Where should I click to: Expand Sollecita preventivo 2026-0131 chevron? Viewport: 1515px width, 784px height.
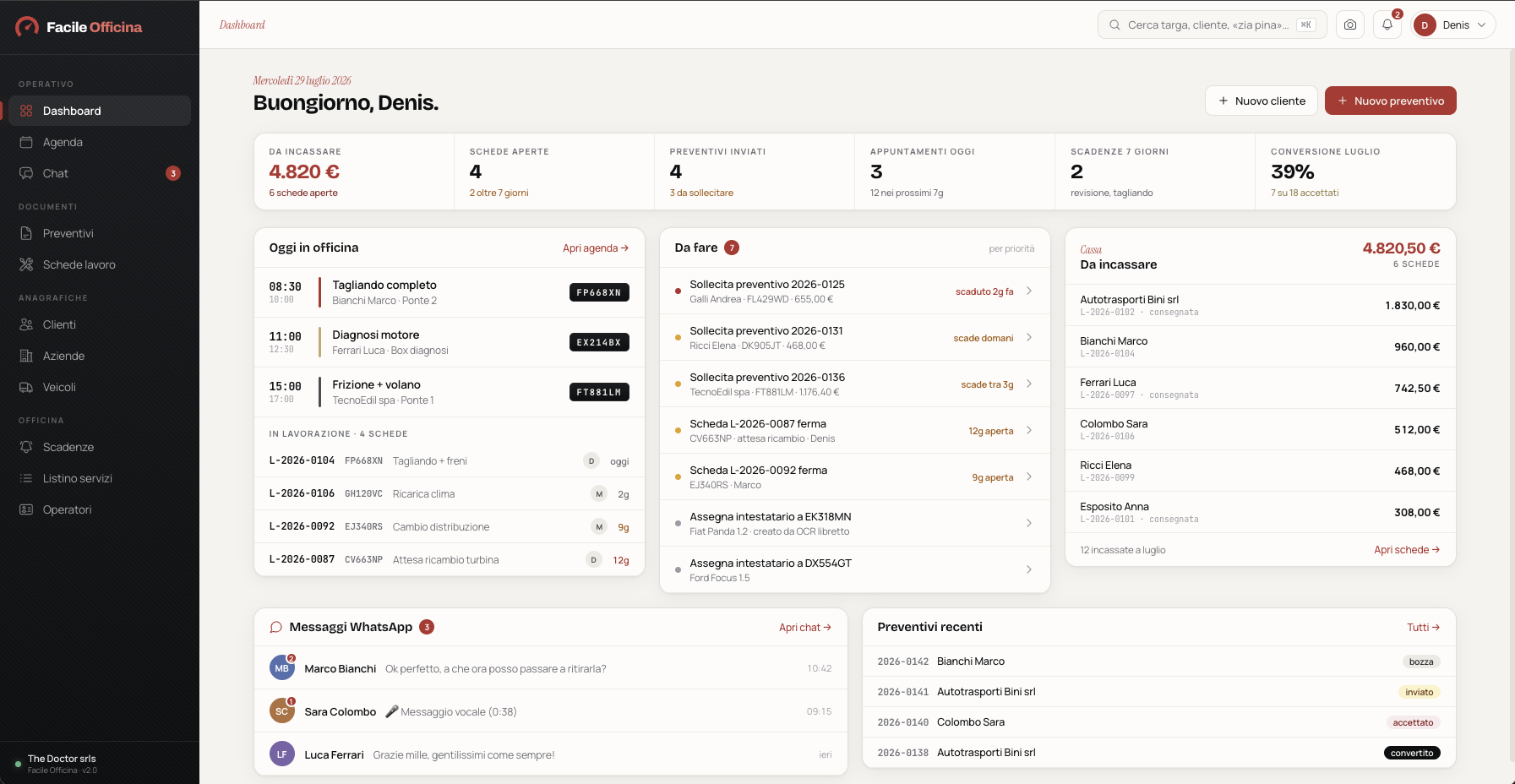1029,337
